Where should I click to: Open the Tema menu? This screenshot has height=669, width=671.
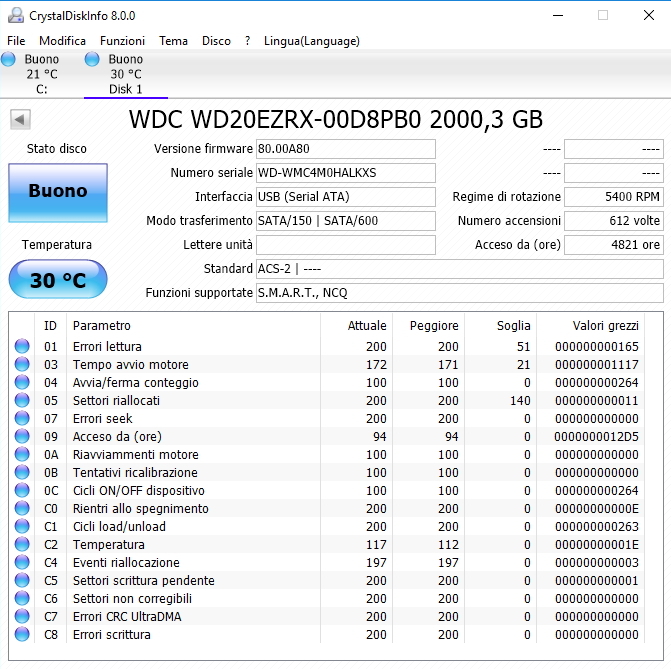173,41
